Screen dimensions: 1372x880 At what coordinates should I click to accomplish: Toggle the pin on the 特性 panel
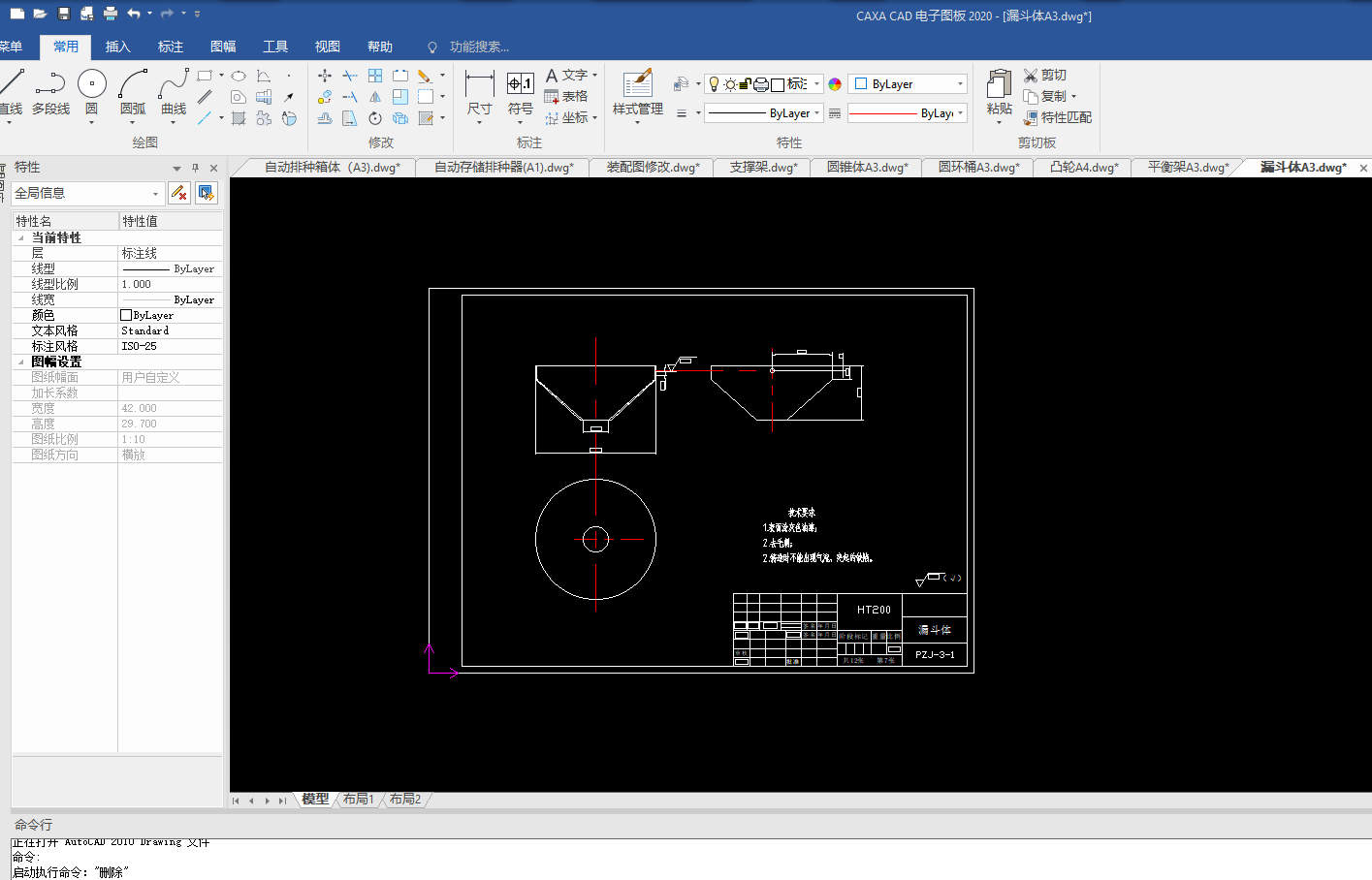195,168
